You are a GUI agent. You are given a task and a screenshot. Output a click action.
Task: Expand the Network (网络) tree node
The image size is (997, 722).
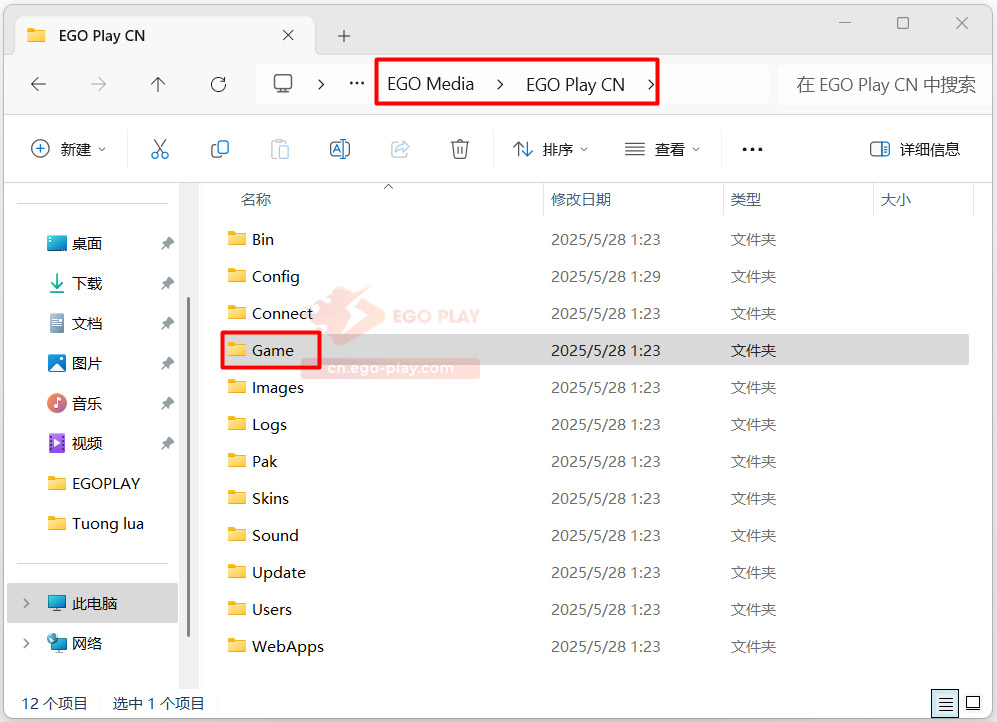[26, 643]
